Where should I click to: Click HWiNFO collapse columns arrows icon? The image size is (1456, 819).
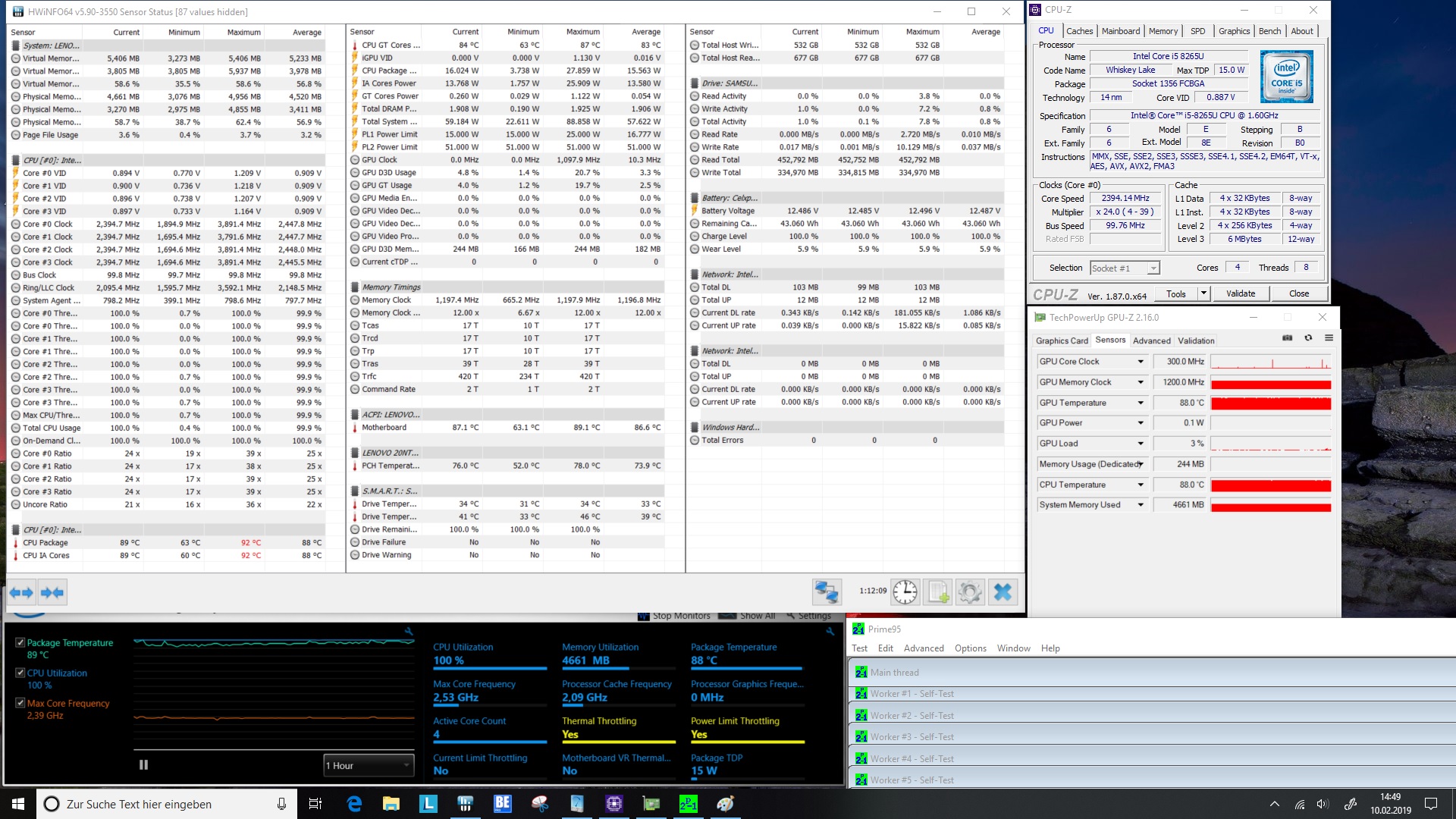click(x=52, y=592)
